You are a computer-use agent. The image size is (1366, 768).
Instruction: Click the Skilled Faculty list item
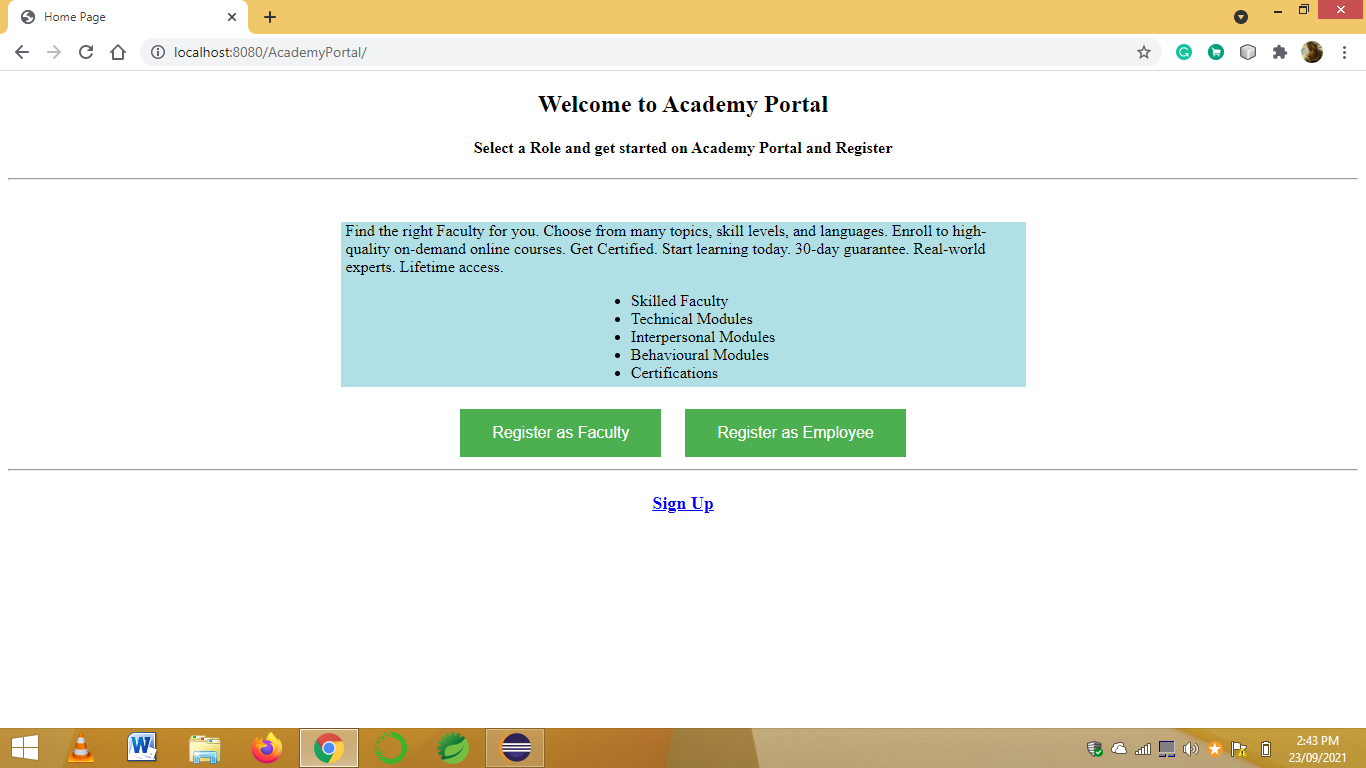coord(679,301)
